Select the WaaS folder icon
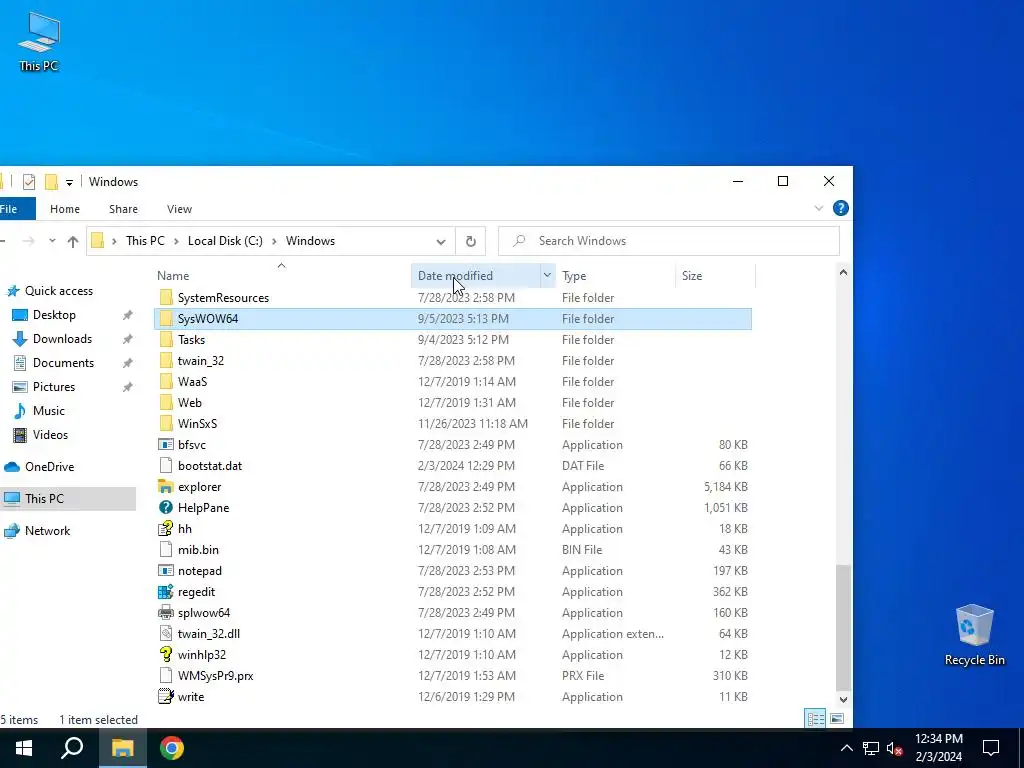 (x=166, y=381)
